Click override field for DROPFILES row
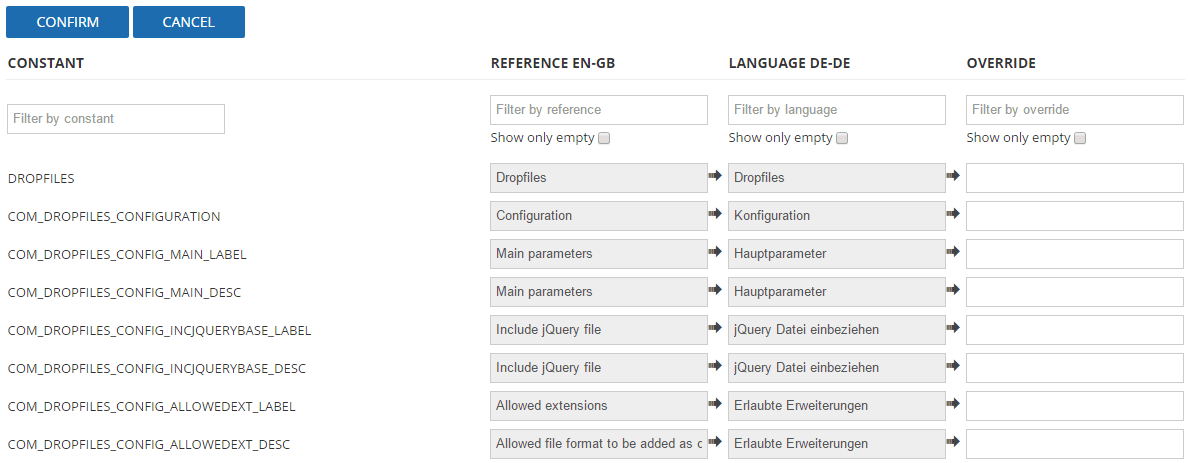1188x463 pixels. coord(1074,178)
